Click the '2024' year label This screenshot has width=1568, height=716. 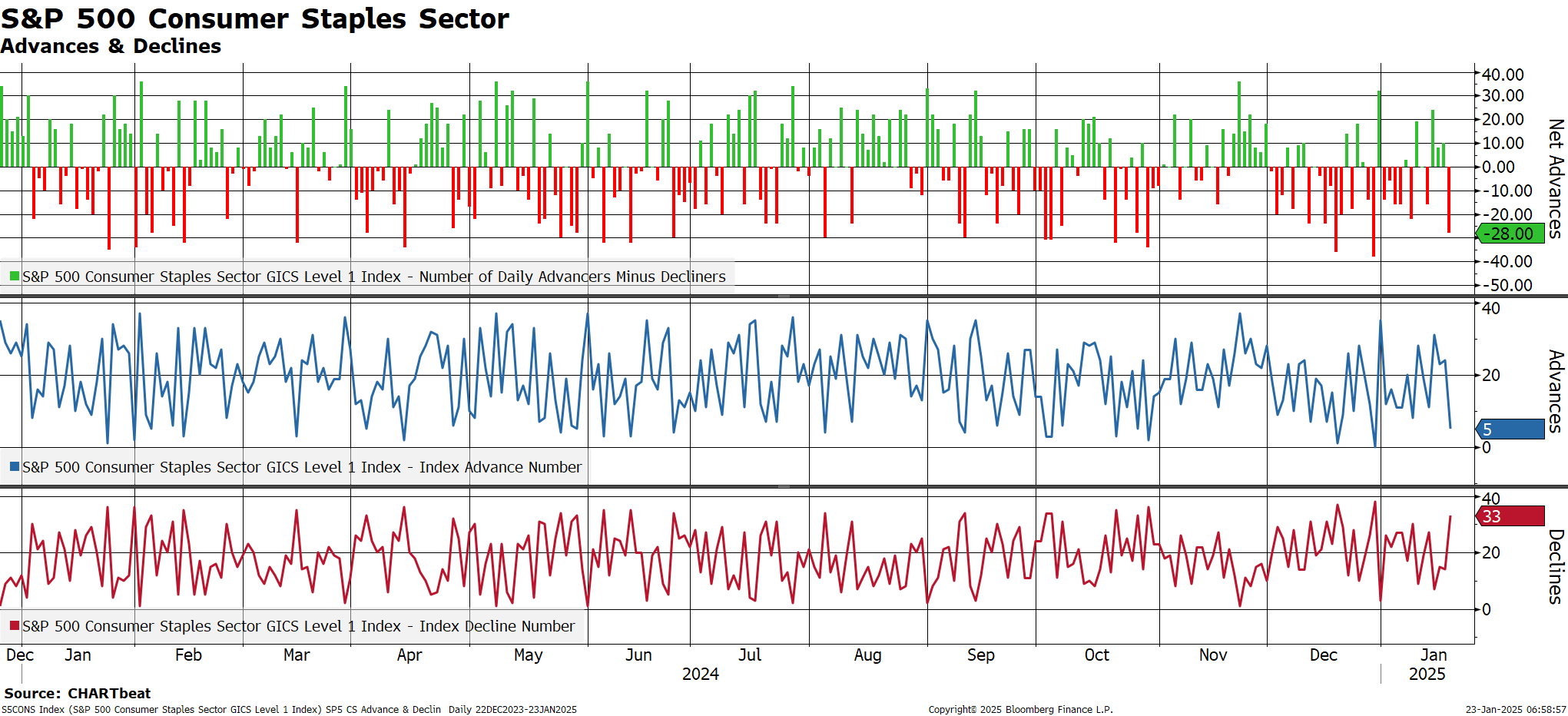point(701,674)
